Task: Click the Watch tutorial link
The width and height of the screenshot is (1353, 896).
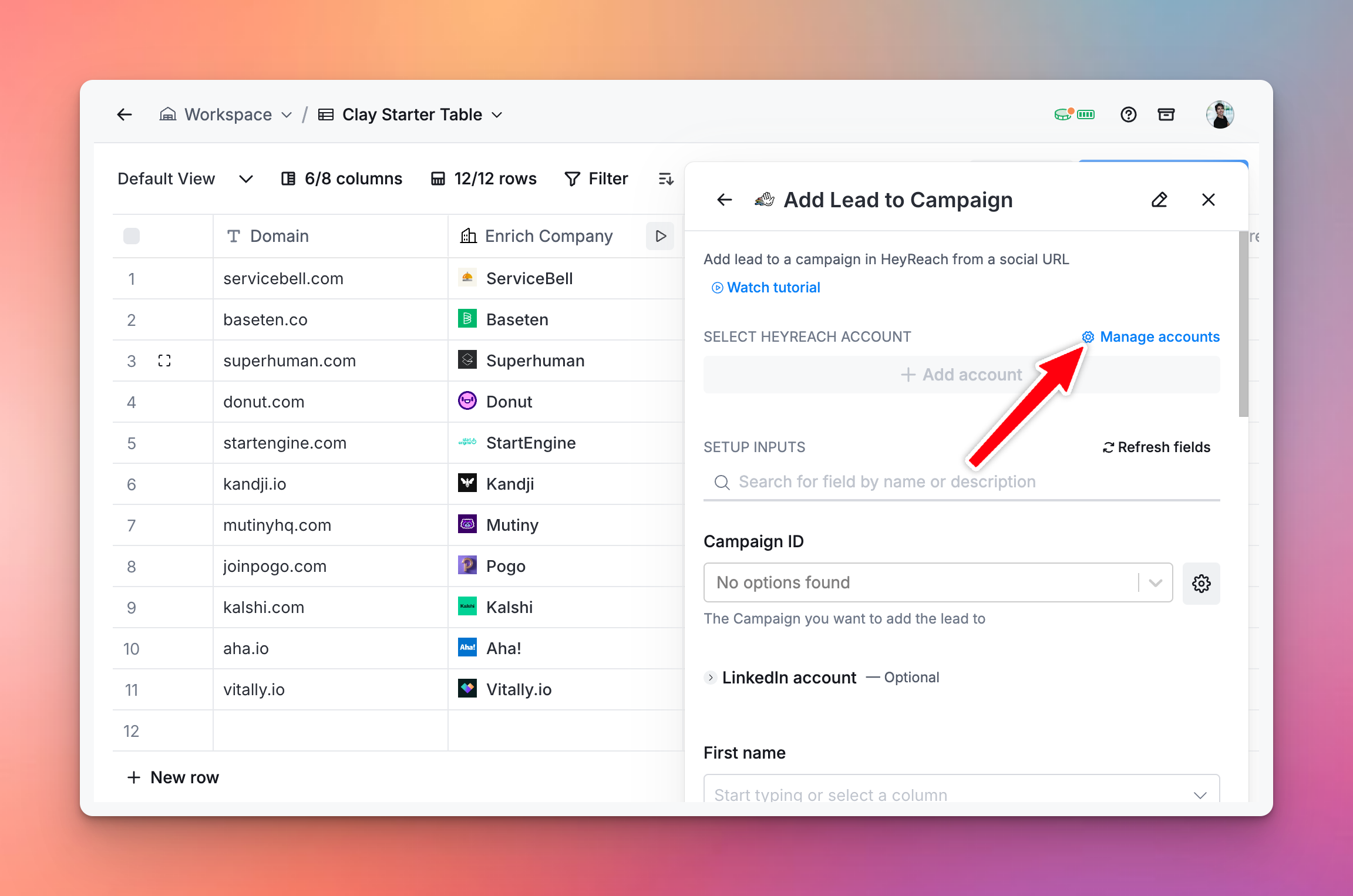Action: (x=766, y=288)
